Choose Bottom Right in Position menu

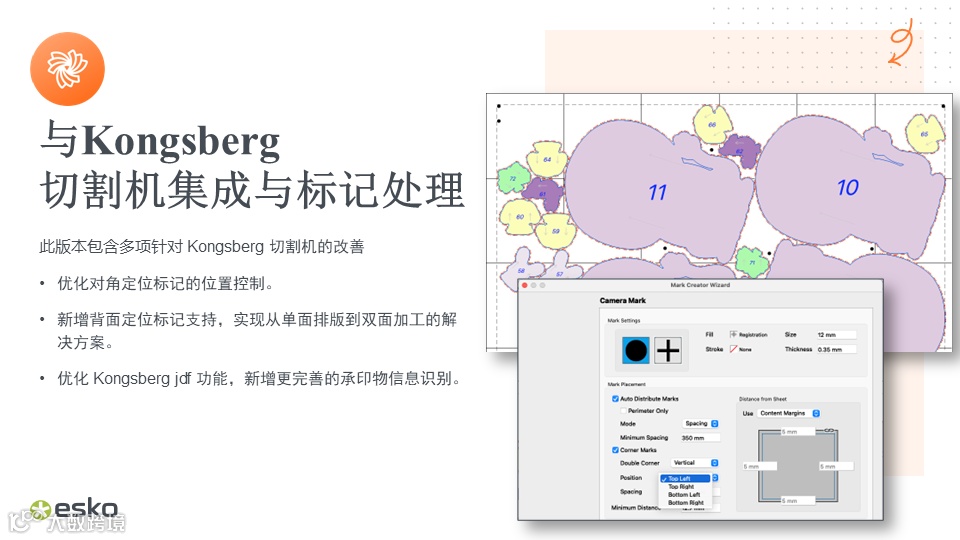(x=685, y=503)
